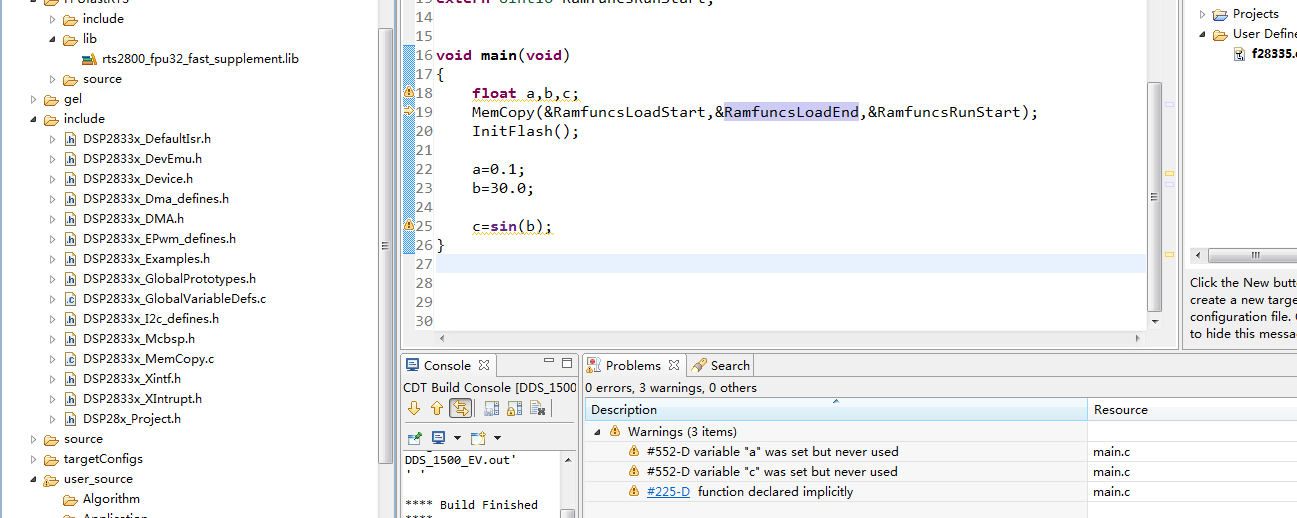Select DSP28x_Project.h file
Image resolution: width=1297 pixels, height=518 pixels.
(x=132, y=419)
